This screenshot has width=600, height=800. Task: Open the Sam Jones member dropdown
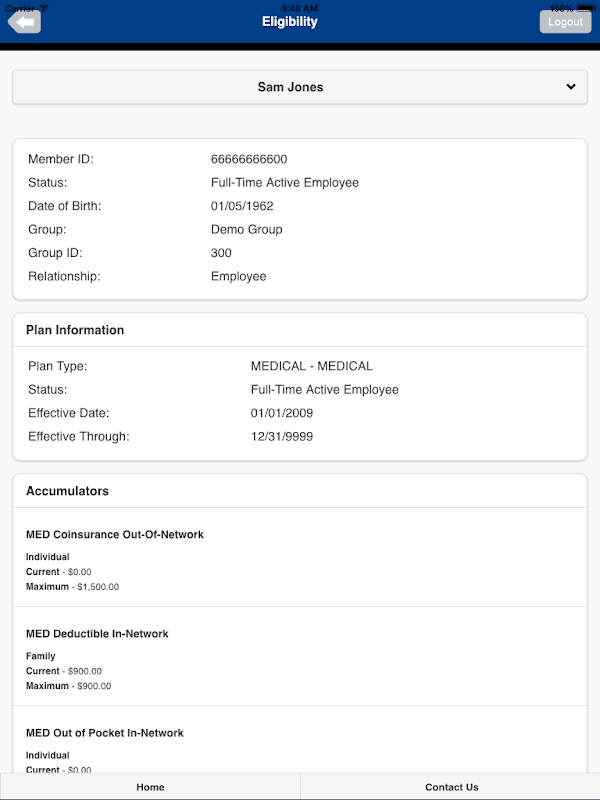(x=300, y=87)
